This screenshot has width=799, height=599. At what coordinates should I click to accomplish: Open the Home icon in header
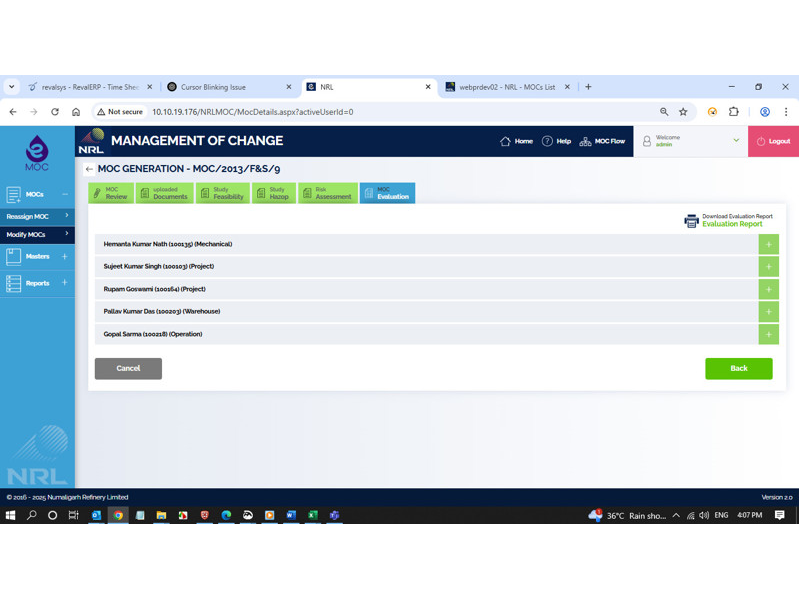(x=506, y=141)
